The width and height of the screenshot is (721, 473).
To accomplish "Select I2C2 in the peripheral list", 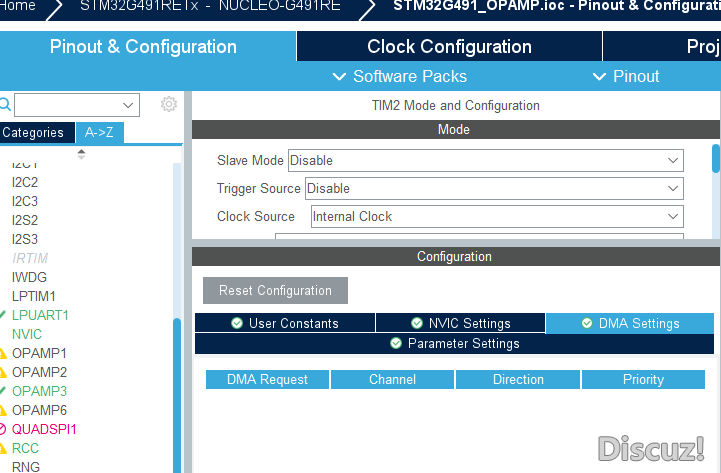I will tap(25, 182).
